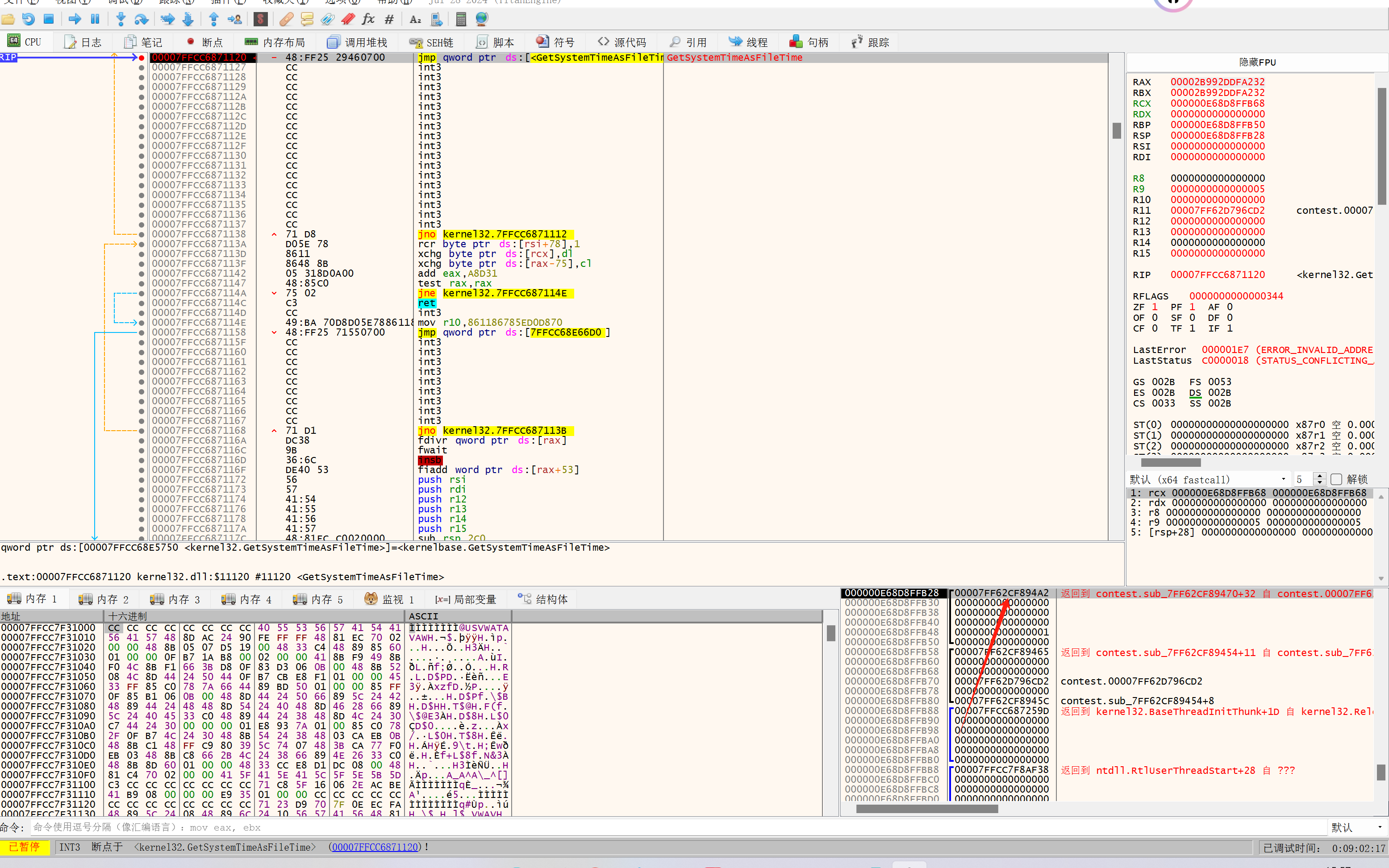Increase the argument count stepper
Screen dimensions: 1389x868
point(1319,476)
